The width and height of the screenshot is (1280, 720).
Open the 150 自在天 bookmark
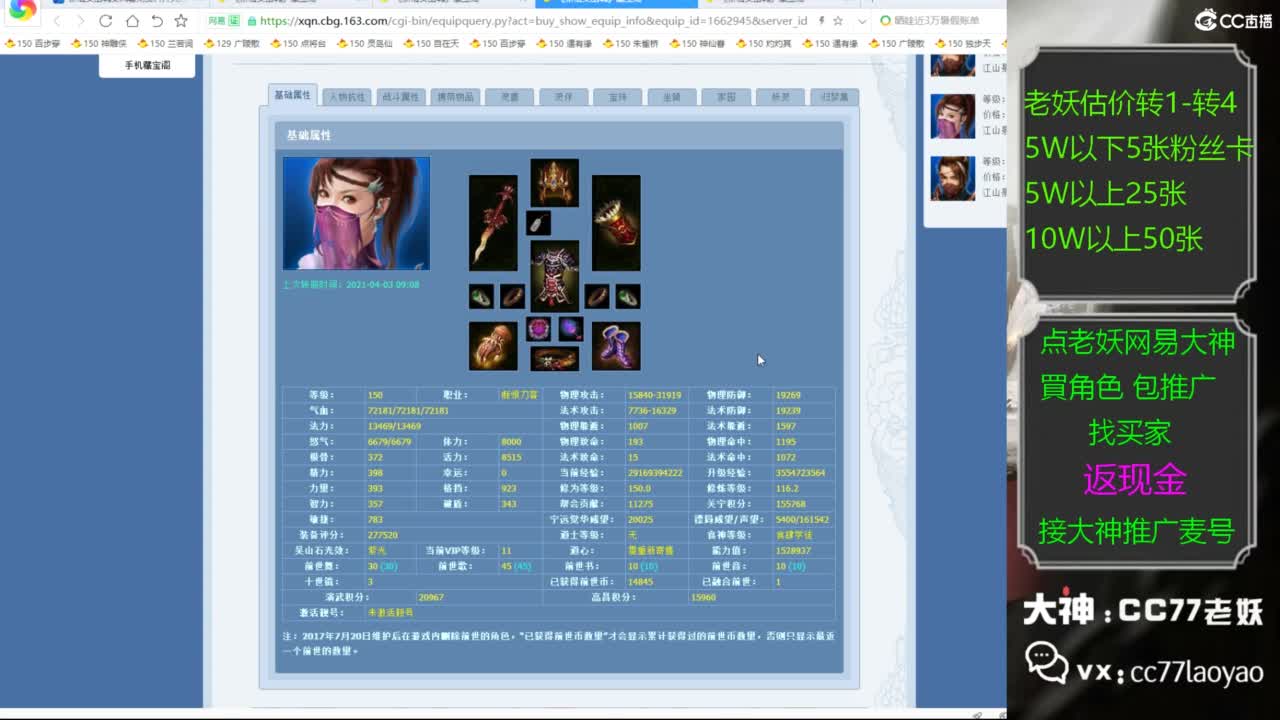pyautogui.click(x=431, y=43)
